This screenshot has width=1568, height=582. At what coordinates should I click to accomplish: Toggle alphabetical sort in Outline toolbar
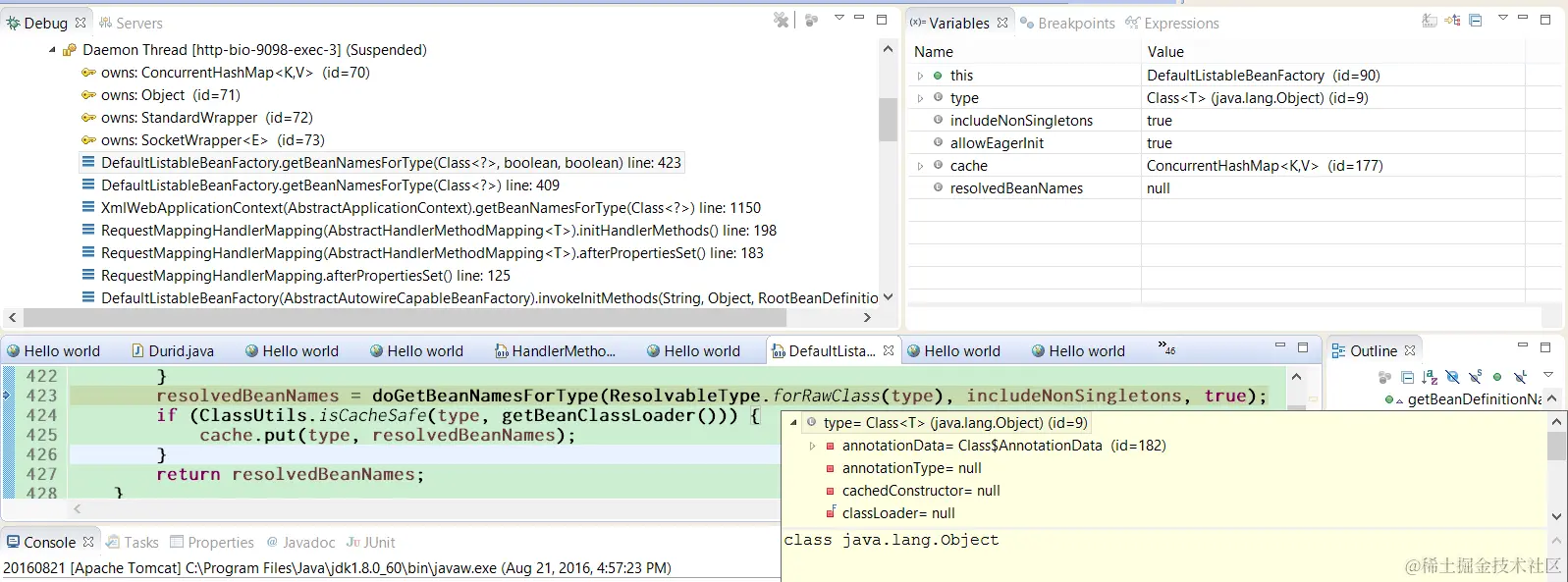(1430, 377)
